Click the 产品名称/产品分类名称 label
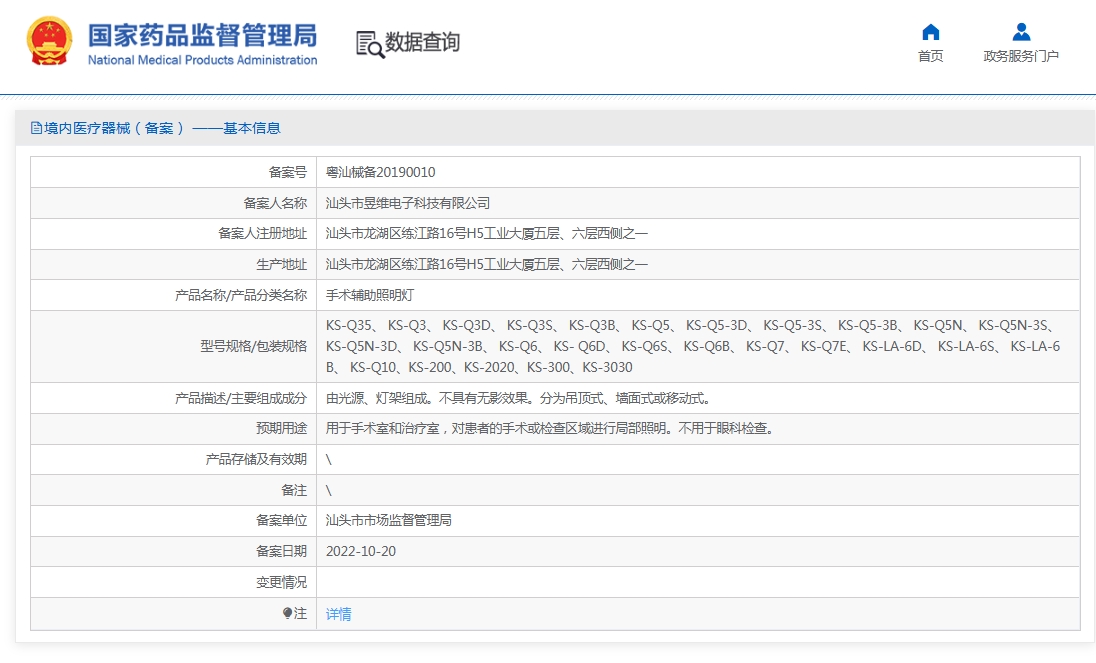This screenshot has height=663, width=1096. pyautogui.click(x=240, y=295)
